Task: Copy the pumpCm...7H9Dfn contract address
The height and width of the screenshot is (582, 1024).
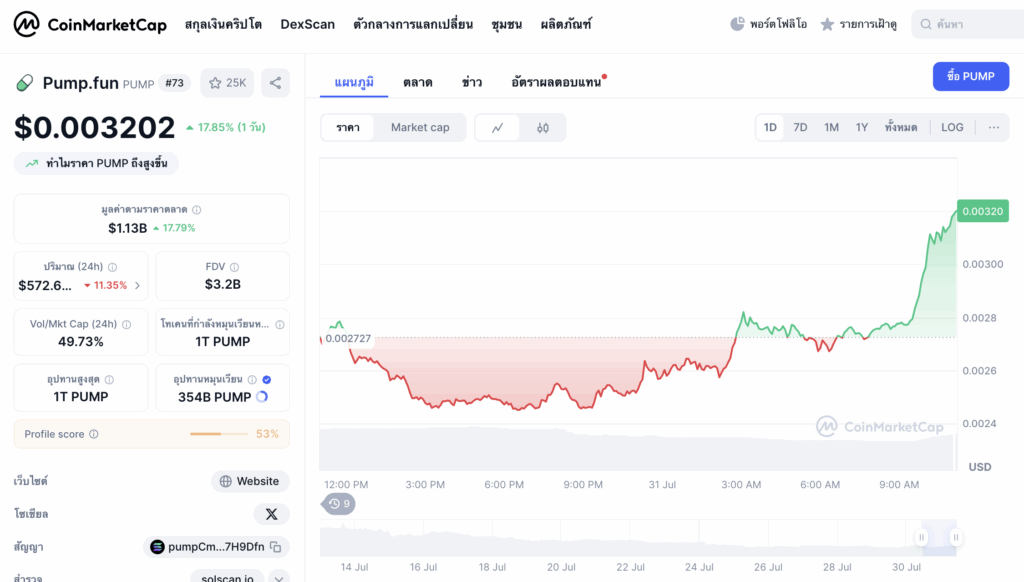Action: click(277, 547)
